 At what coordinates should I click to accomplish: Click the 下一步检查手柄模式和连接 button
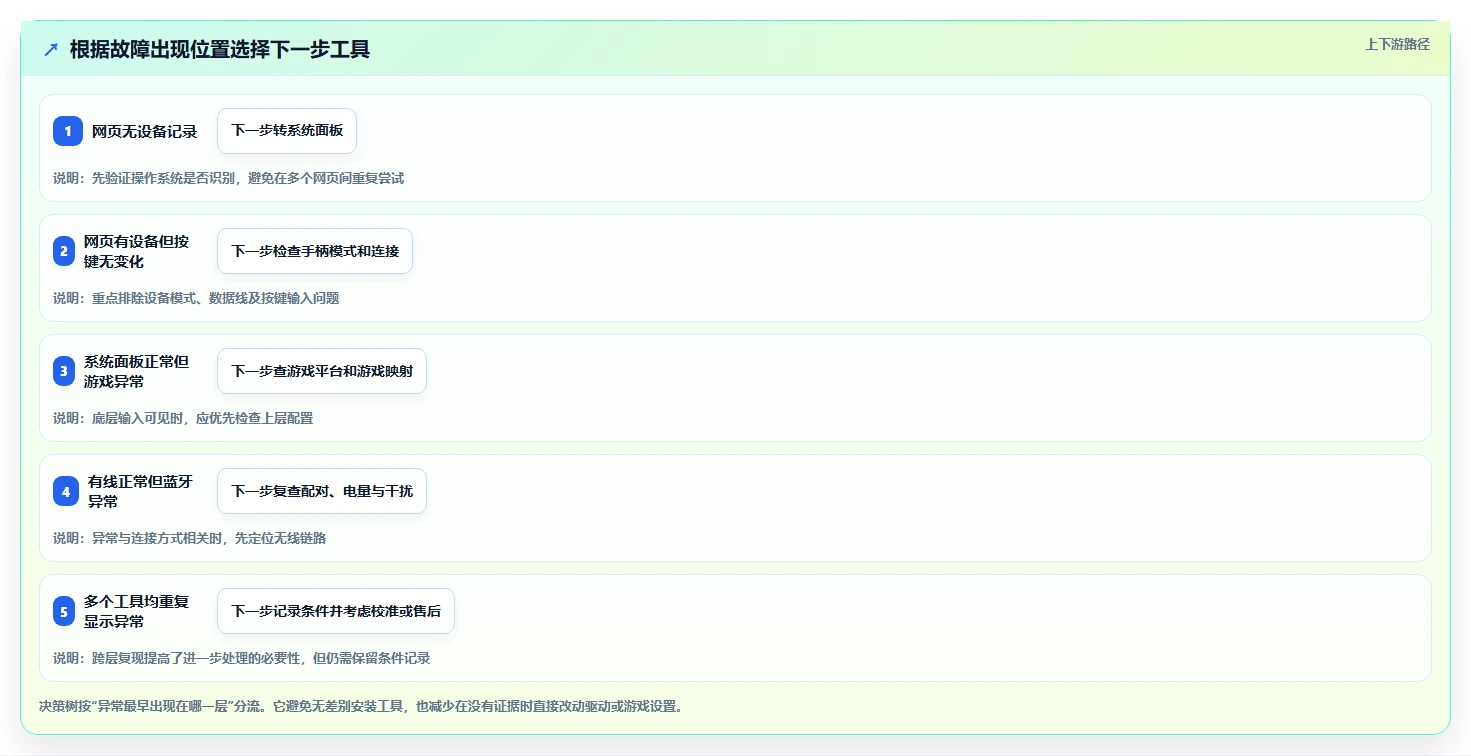(315, 251)
